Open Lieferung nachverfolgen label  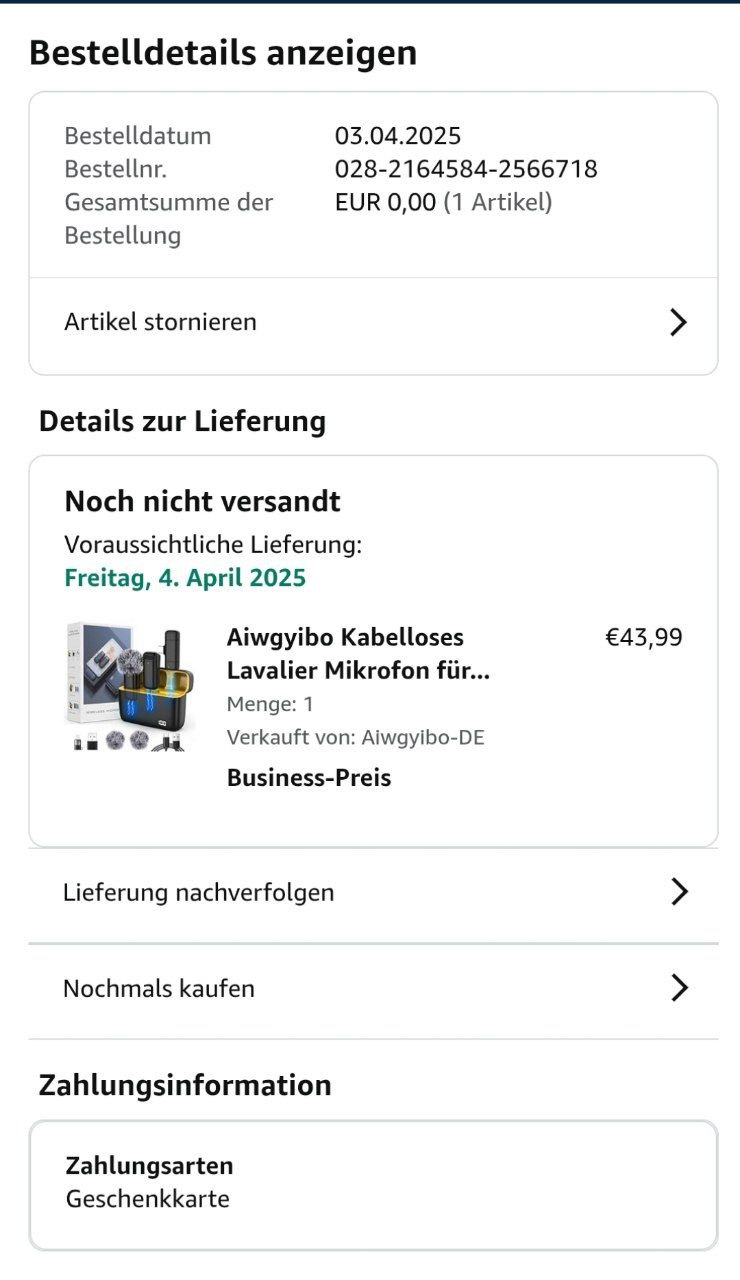pyautogui.click(x=198, y=892)
